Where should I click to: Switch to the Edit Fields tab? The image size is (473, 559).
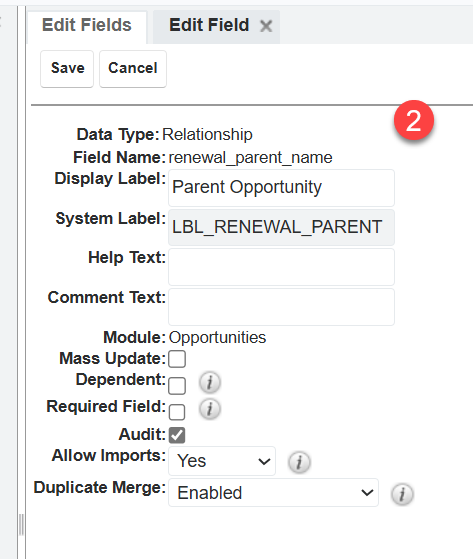pyautogui.click(x=87, y=26)
